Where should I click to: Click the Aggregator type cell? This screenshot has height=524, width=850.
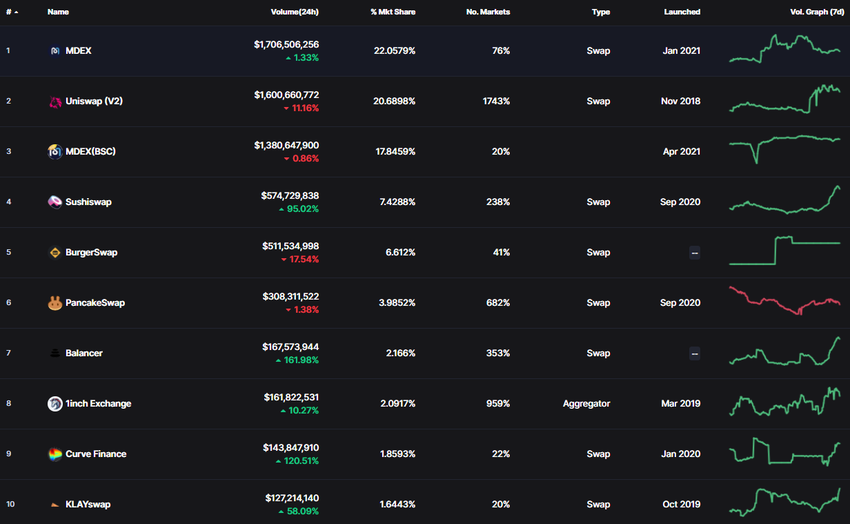click(587, 404)
